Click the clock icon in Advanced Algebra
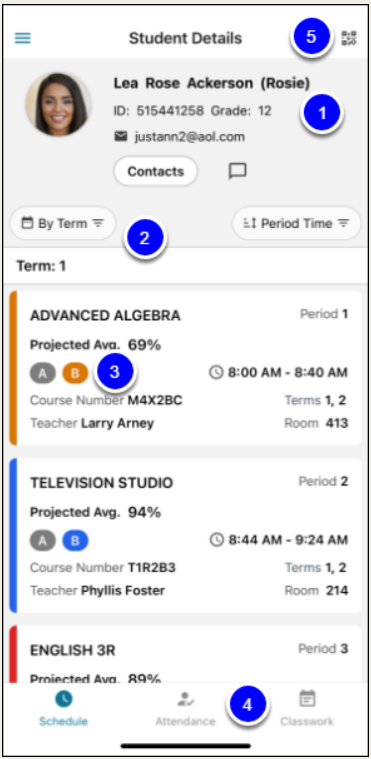Screen dimensions: 371x759 [x=216, y=372]
